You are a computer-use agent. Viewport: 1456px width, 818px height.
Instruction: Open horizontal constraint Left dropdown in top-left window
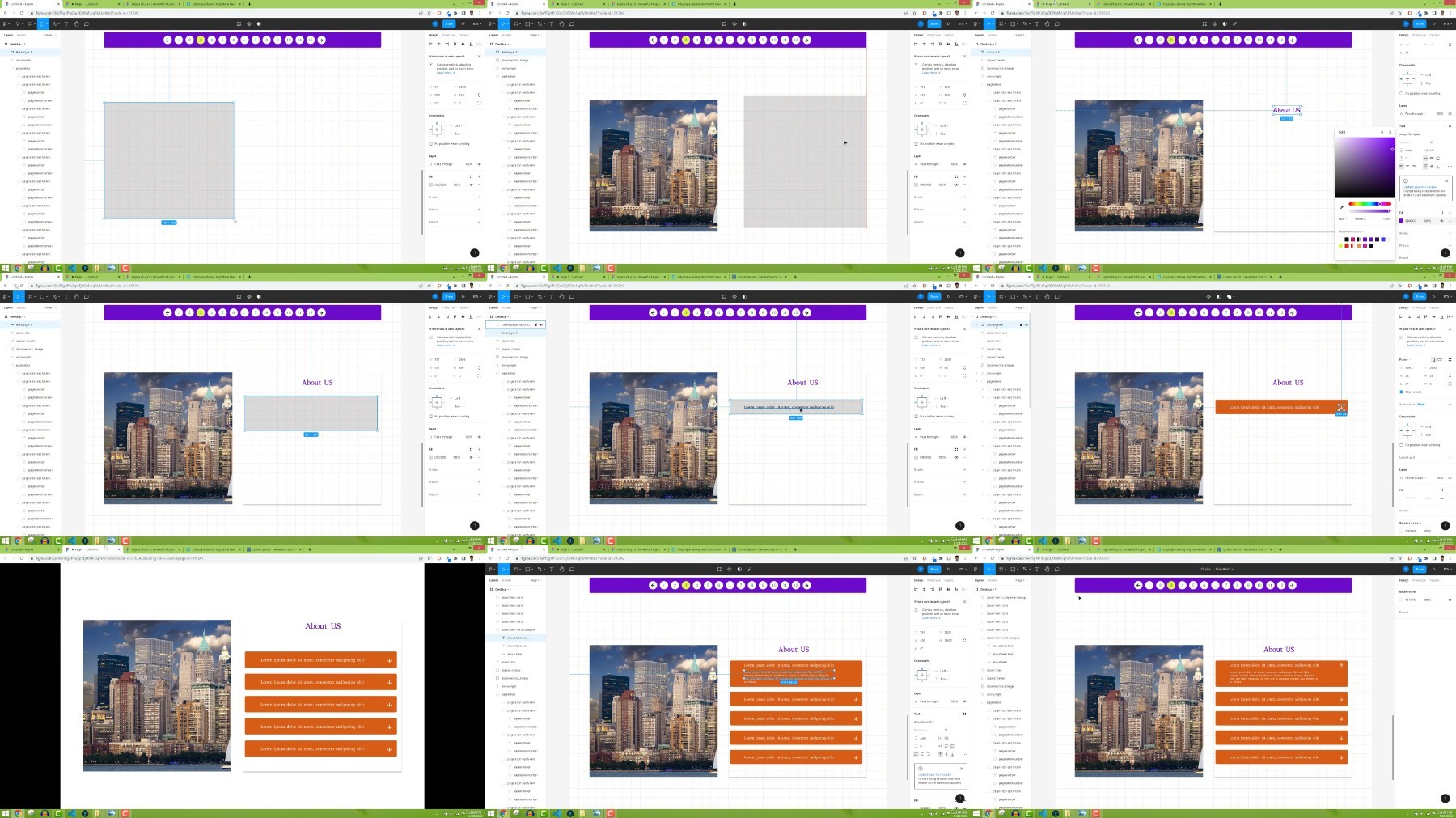pos(457,125)
